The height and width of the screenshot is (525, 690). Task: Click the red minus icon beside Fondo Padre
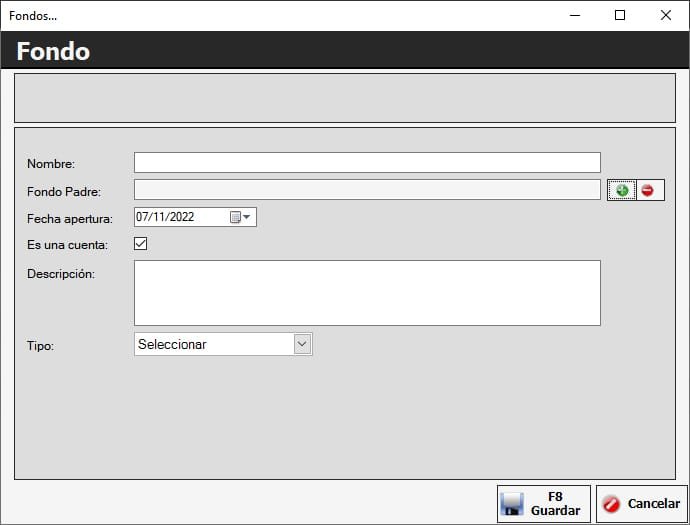(x=648, y=190)
